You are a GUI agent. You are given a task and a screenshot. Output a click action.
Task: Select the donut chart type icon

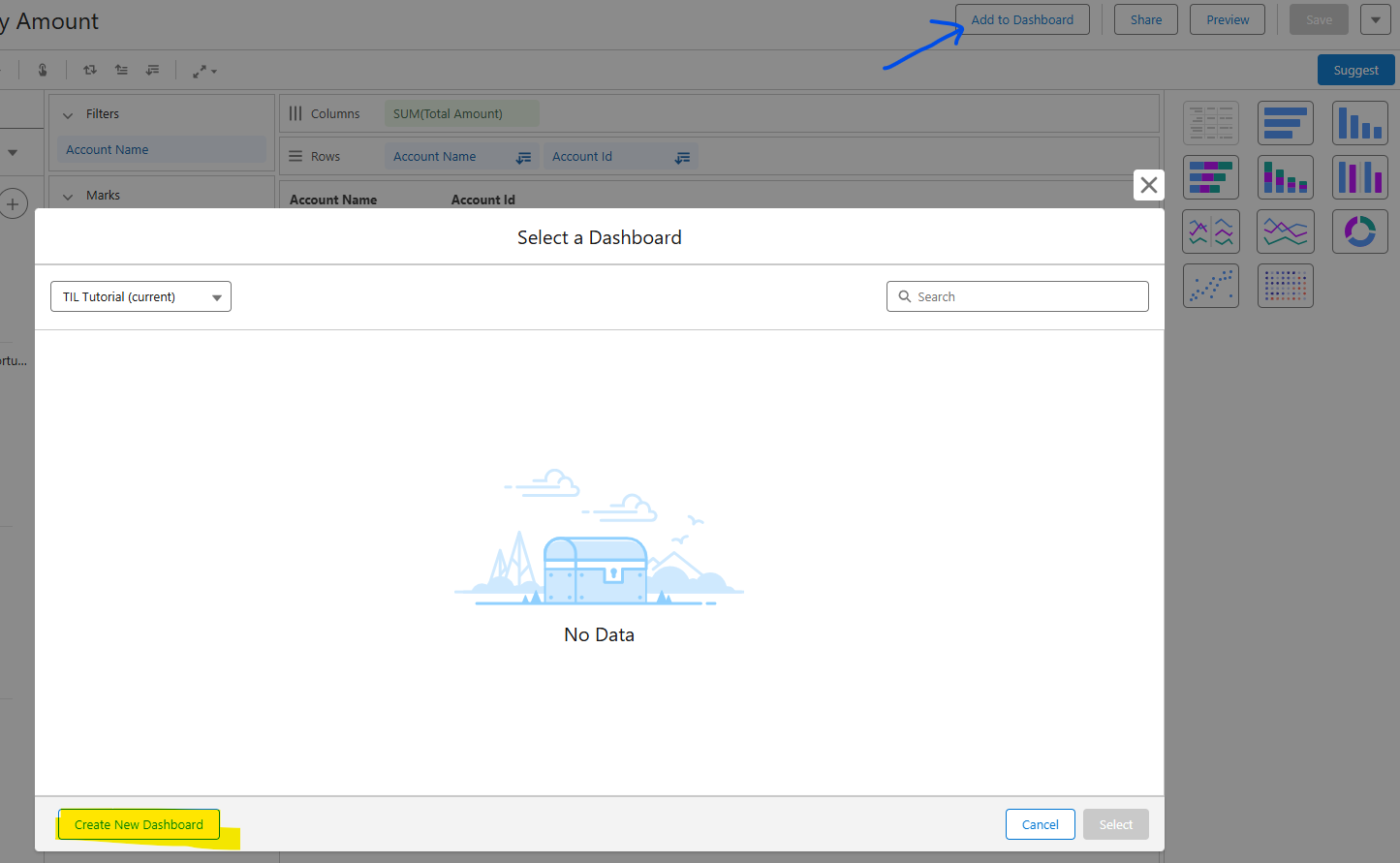click(1359, 231)
